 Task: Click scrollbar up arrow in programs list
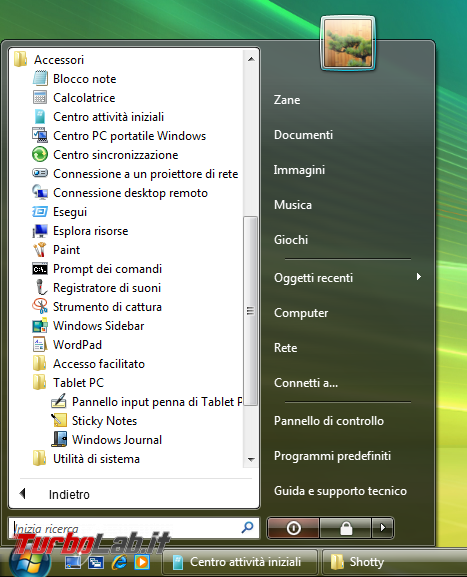(251, 59)
